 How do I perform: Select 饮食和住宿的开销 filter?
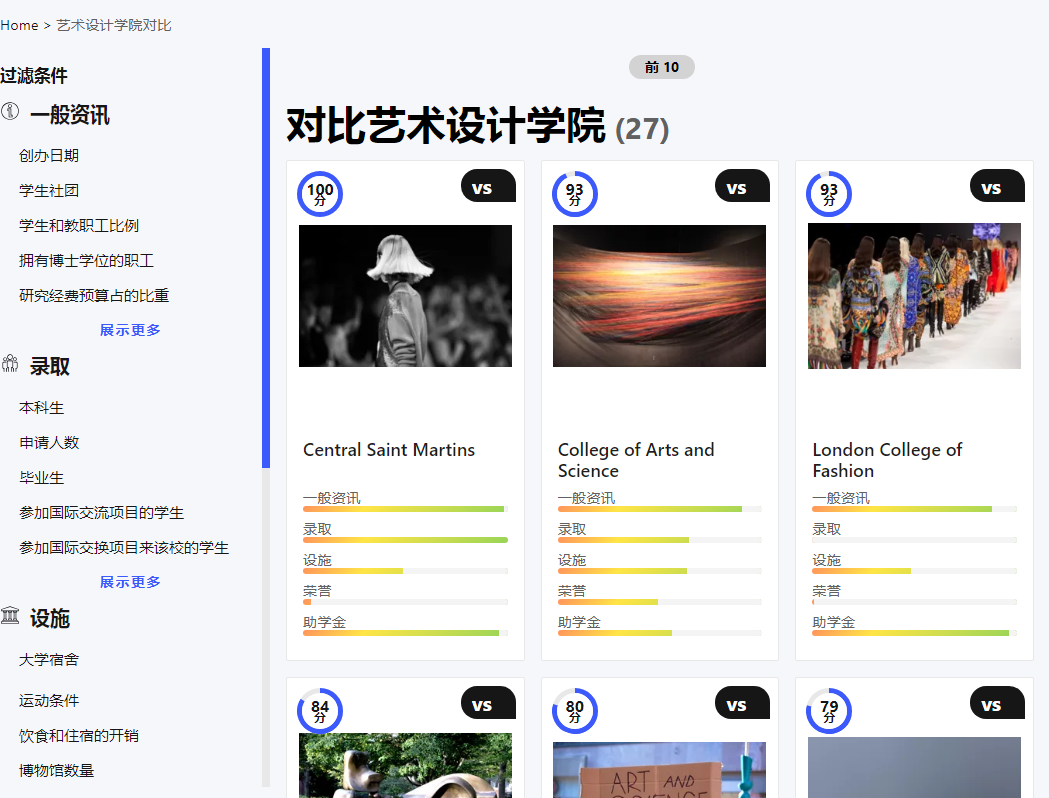(79, 736)
